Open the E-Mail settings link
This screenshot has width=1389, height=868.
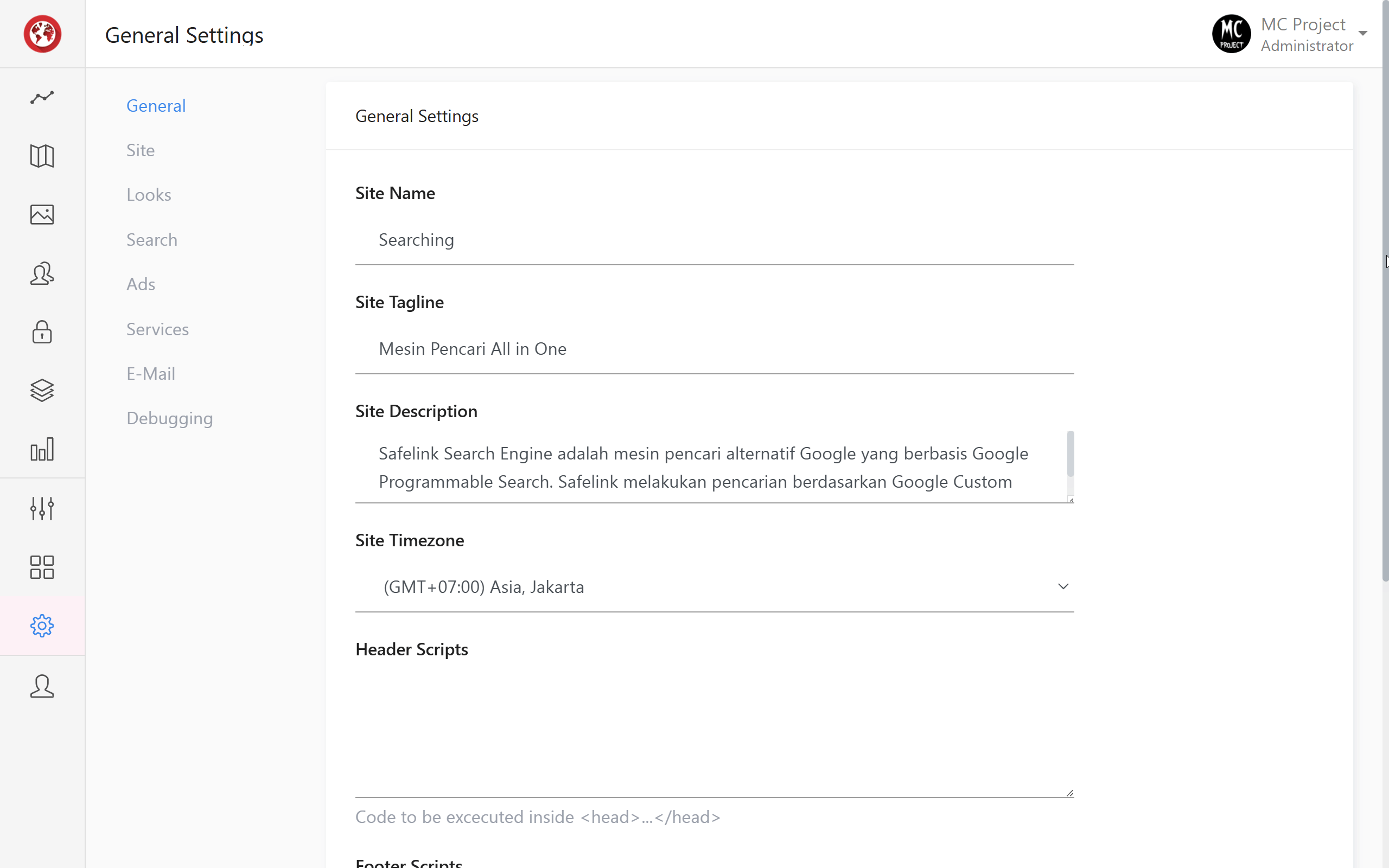150,373
